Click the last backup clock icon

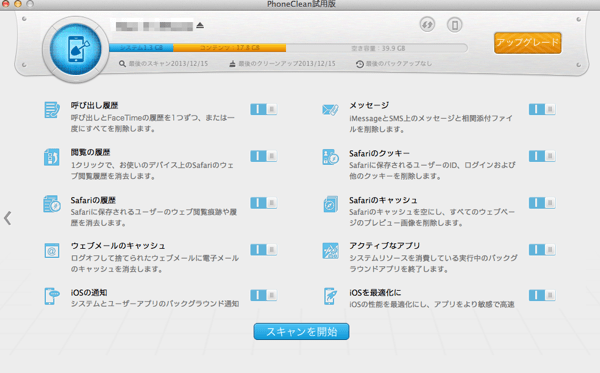pos(360,64)
